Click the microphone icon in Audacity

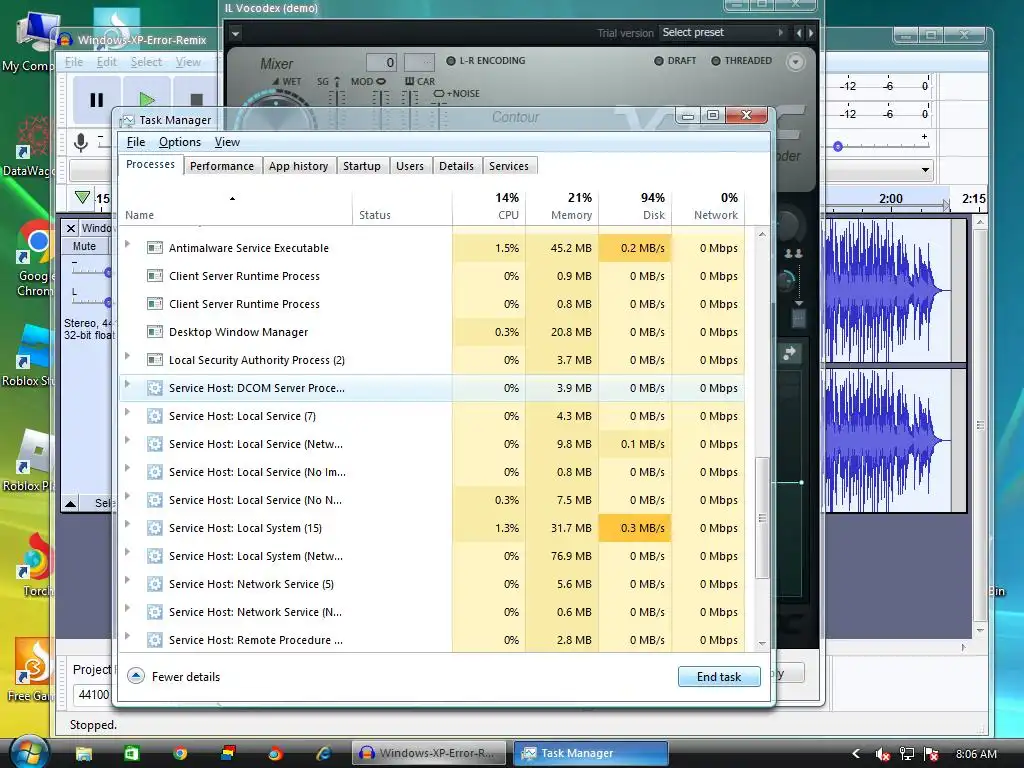point(81,142)
